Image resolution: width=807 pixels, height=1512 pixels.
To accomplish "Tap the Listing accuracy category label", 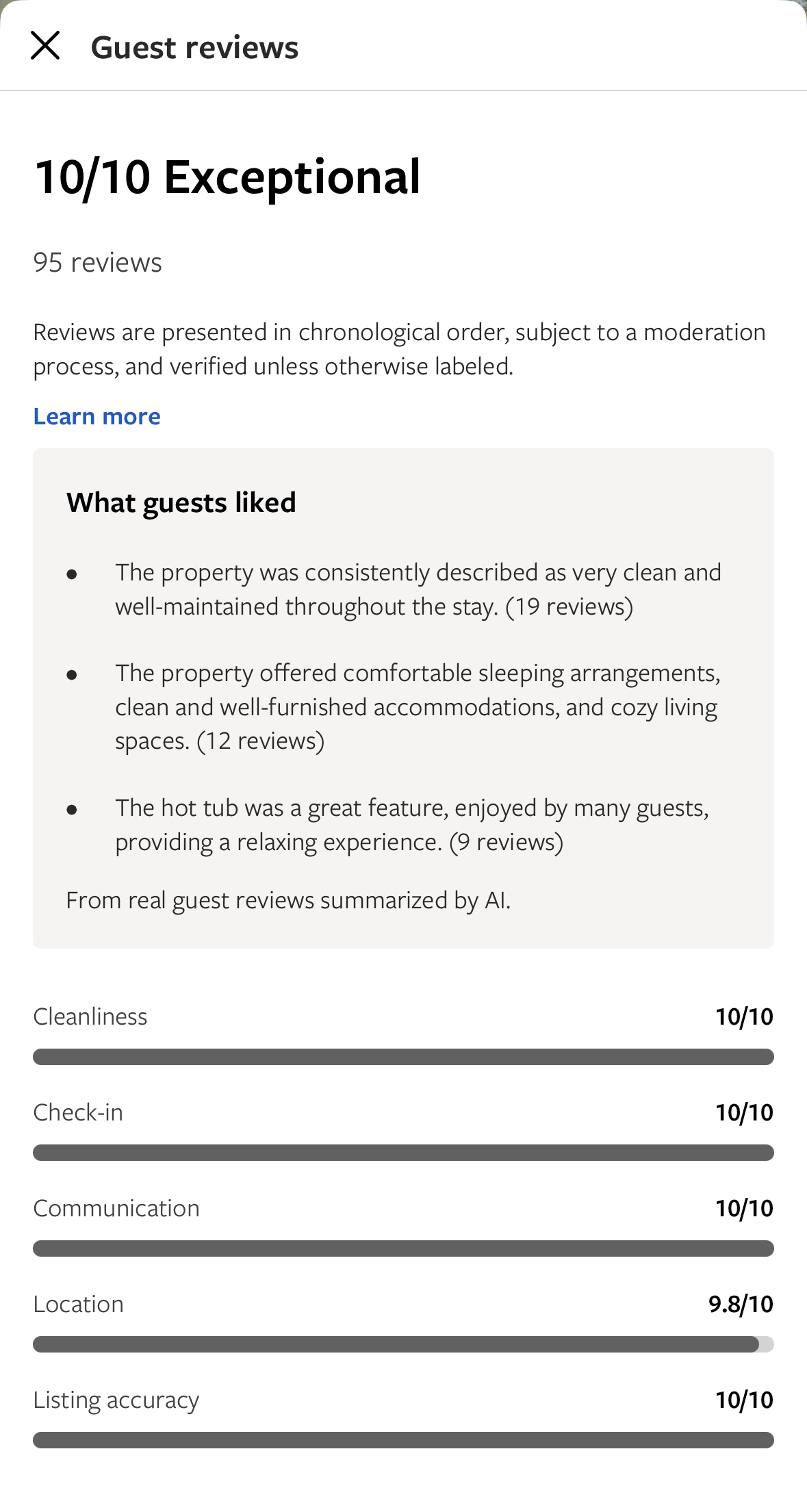I will click(116, 1400).
